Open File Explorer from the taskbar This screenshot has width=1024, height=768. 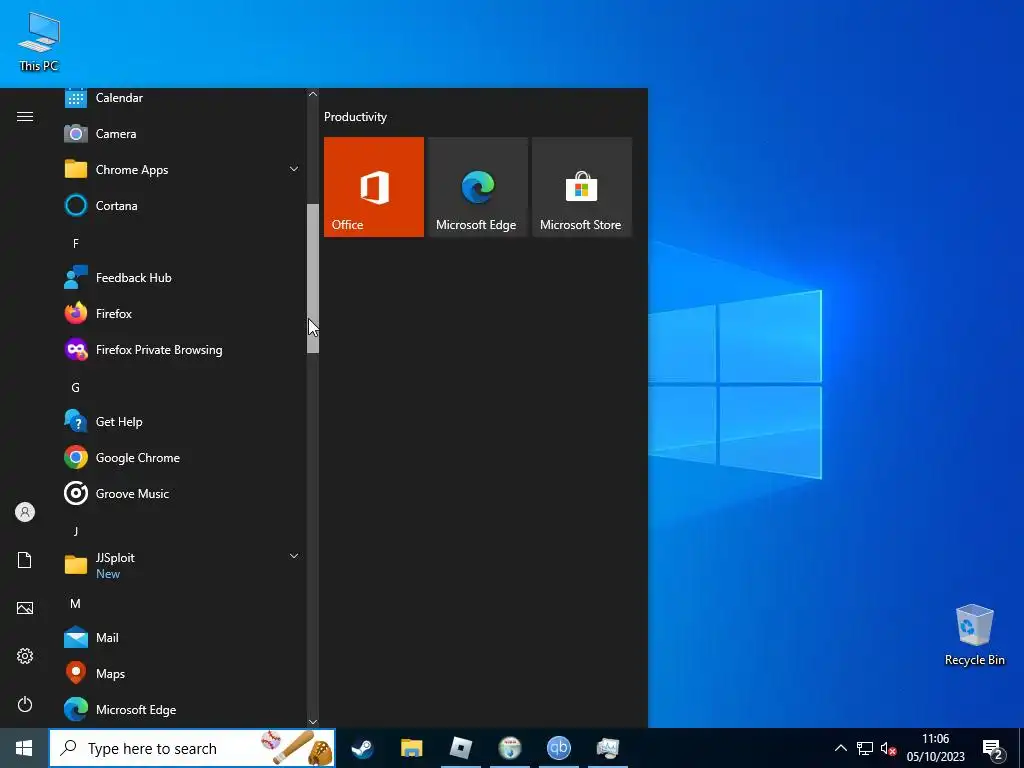(411, 748)
